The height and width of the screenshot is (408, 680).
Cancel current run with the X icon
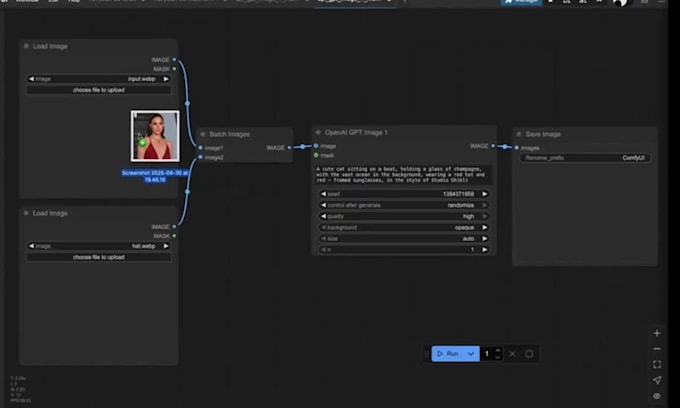[512, 354]
